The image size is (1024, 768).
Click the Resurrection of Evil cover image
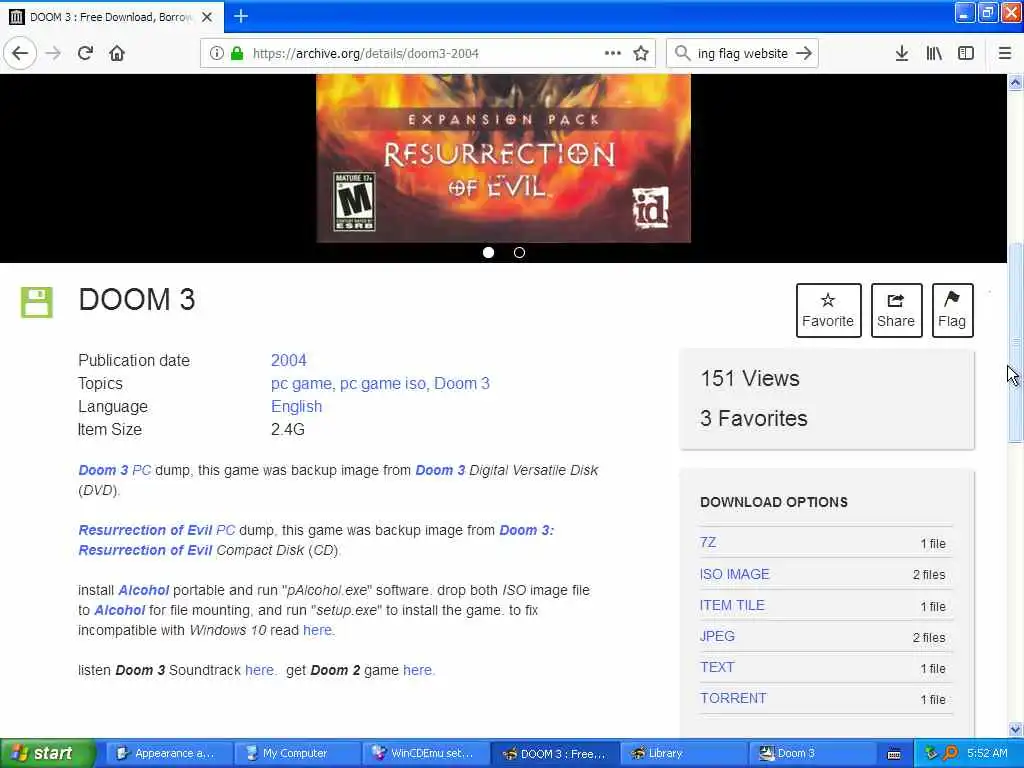pos(504,158)
